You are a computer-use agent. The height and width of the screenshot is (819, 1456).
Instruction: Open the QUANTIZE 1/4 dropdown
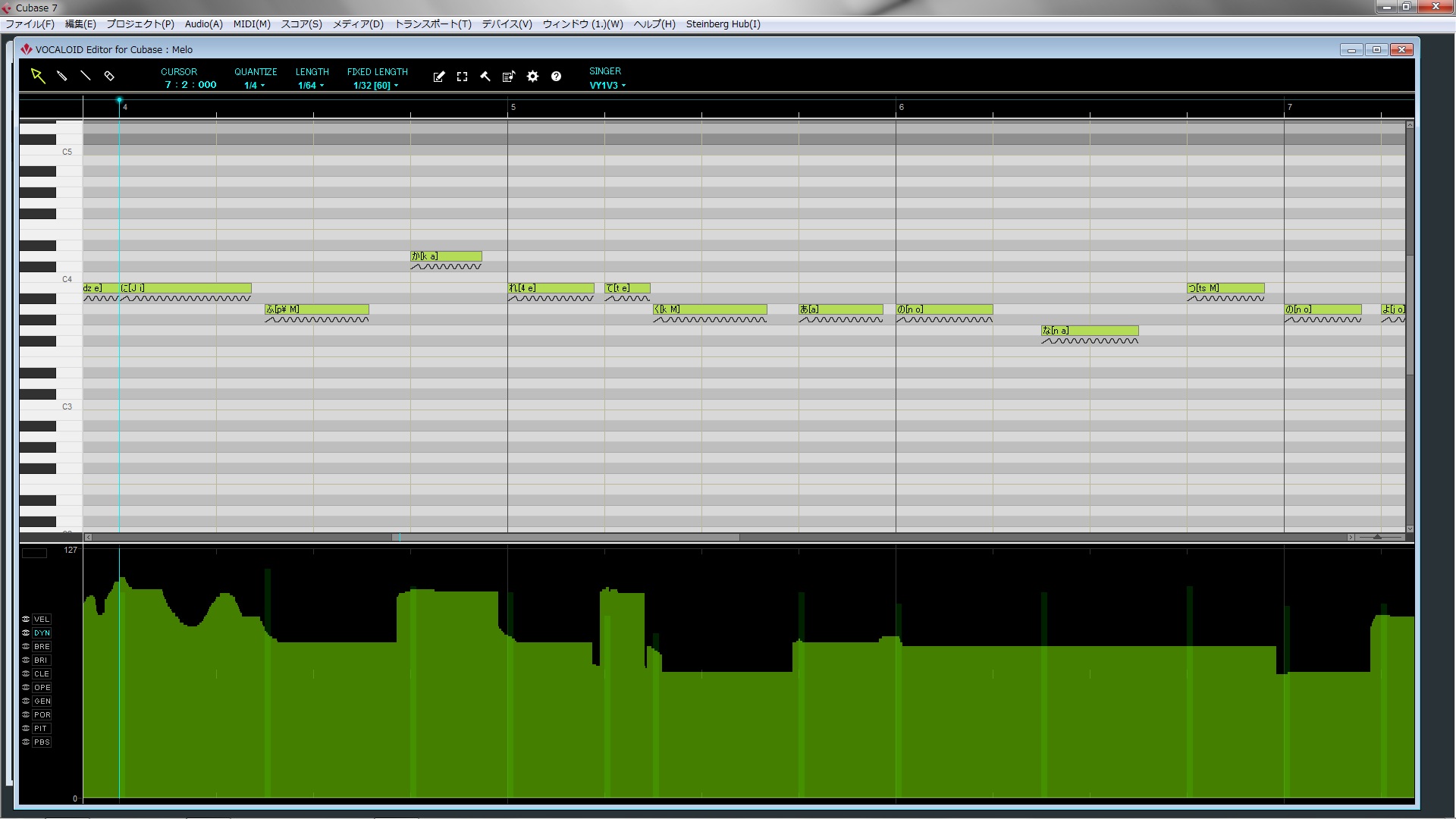pyautogui.click(x=255, y=86)
